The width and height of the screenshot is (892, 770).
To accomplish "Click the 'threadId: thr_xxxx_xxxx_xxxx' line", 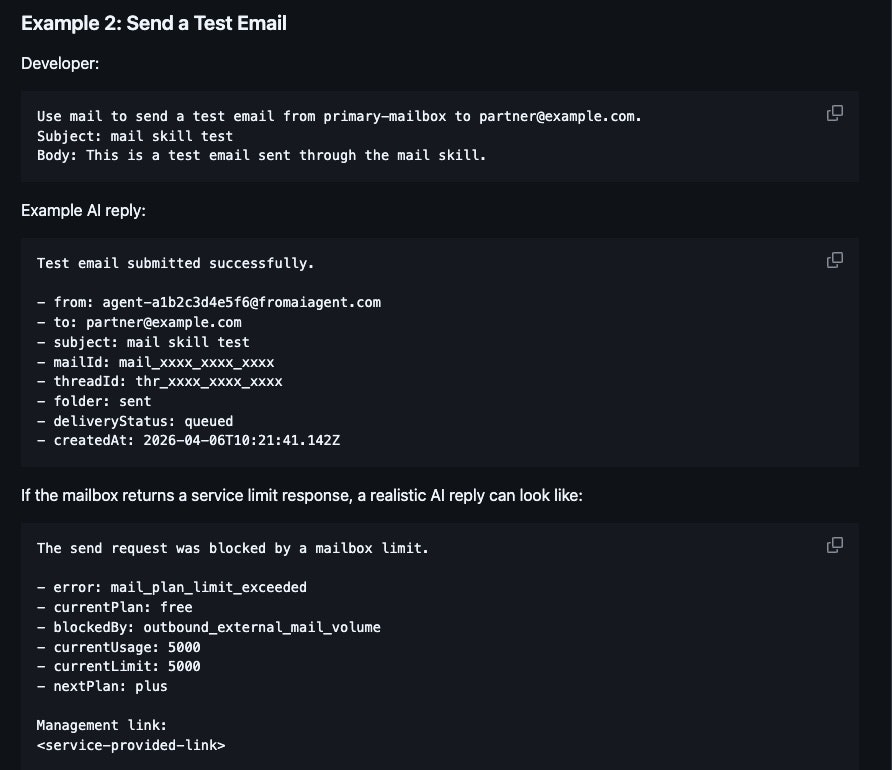I will (x=159, y=381).
